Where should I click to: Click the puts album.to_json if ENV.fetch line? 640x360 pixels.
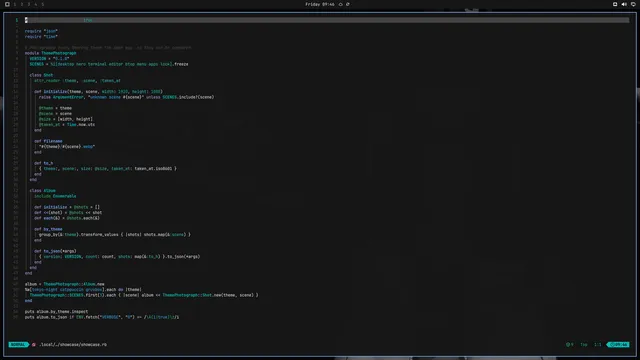point(102,317)
